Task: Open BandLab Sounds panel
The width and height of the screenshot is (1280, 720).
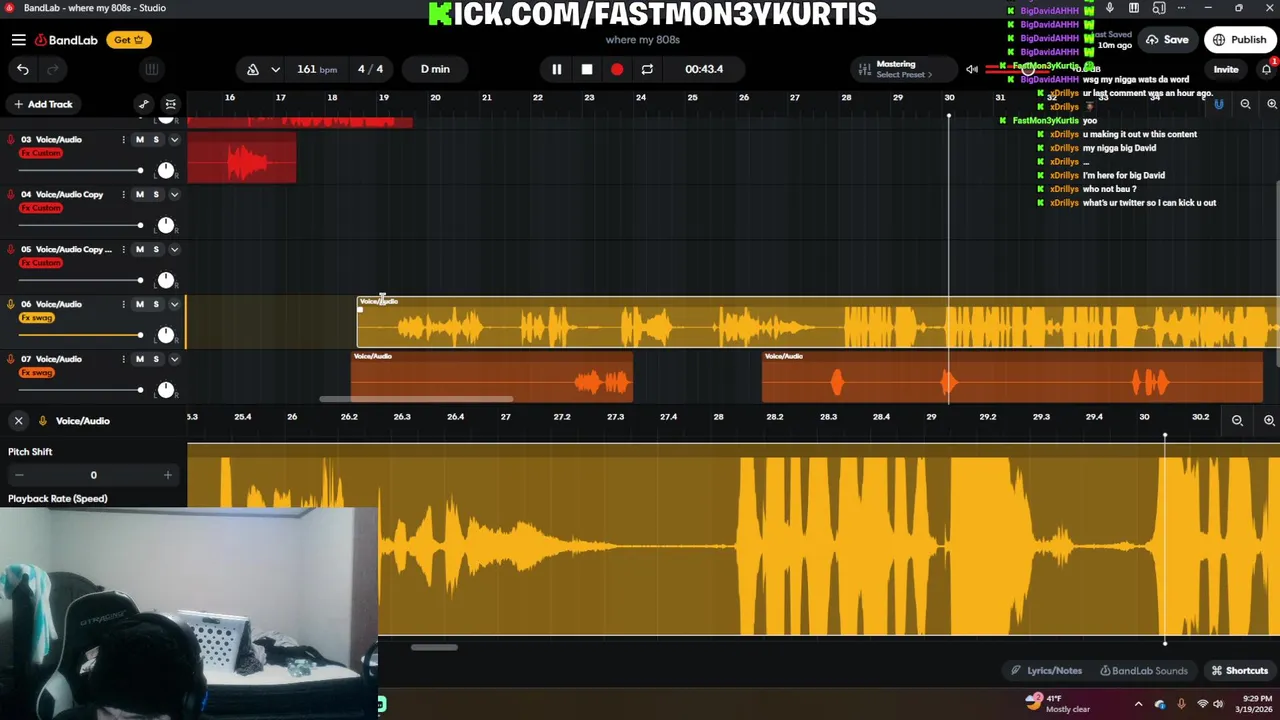Action: pyautogui.click(x=1144, y=671)
